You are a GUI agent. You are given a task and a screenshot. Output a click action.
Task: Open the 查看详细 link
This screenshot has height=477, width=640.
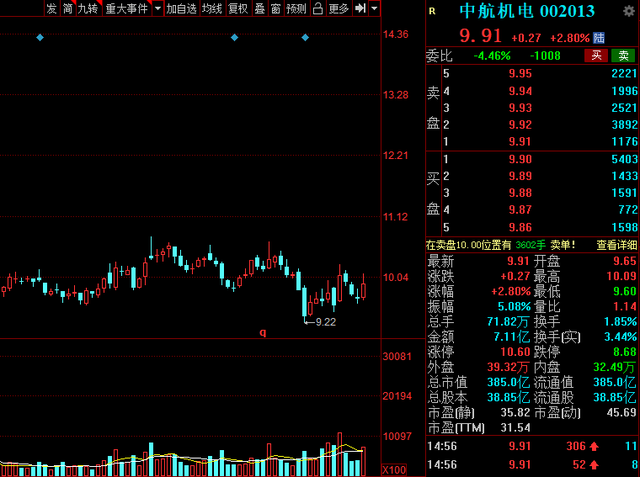617,245
